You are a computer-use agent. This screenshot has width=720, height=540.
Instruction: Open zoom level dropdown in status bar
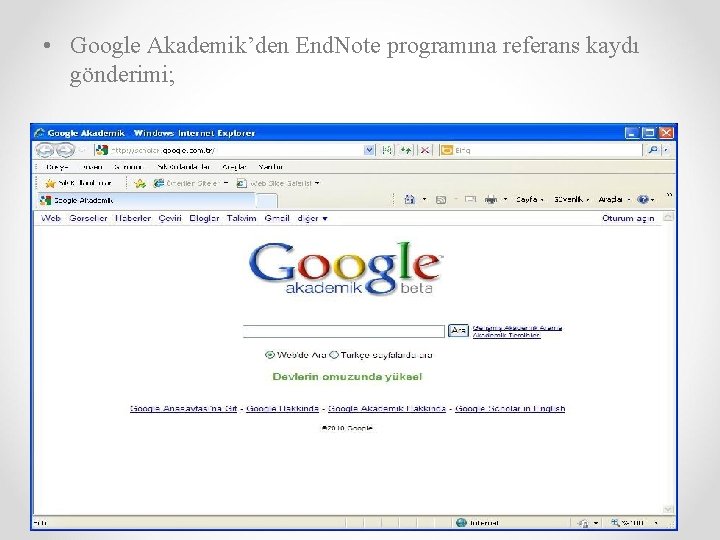656,523
